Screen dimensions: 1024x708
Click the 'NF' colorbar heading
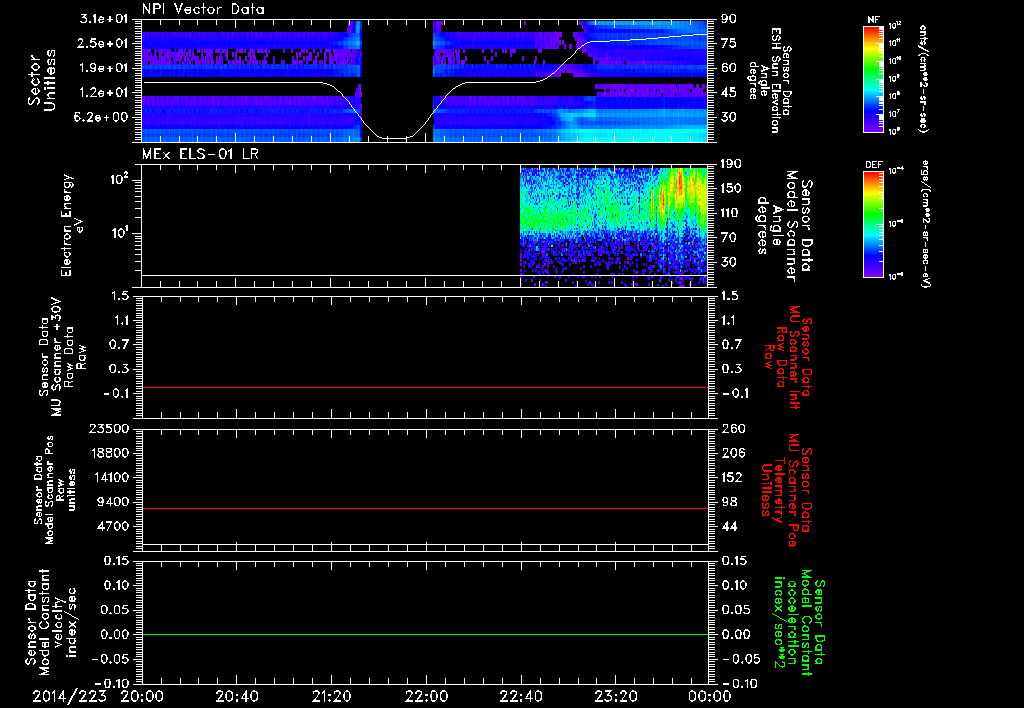point(873,20)
